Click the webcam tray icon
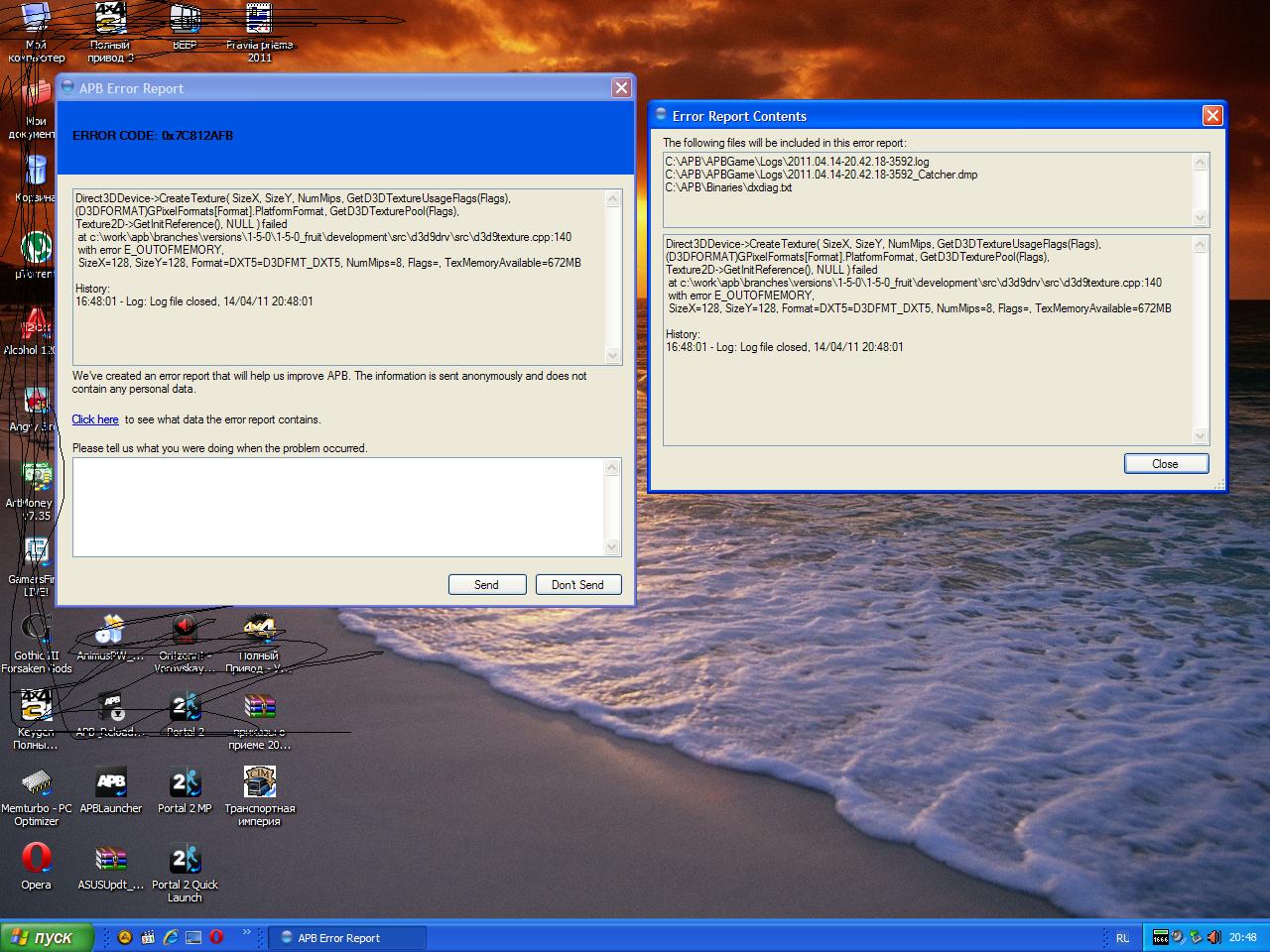The image size is (1270, 952). click(1179, 937)
